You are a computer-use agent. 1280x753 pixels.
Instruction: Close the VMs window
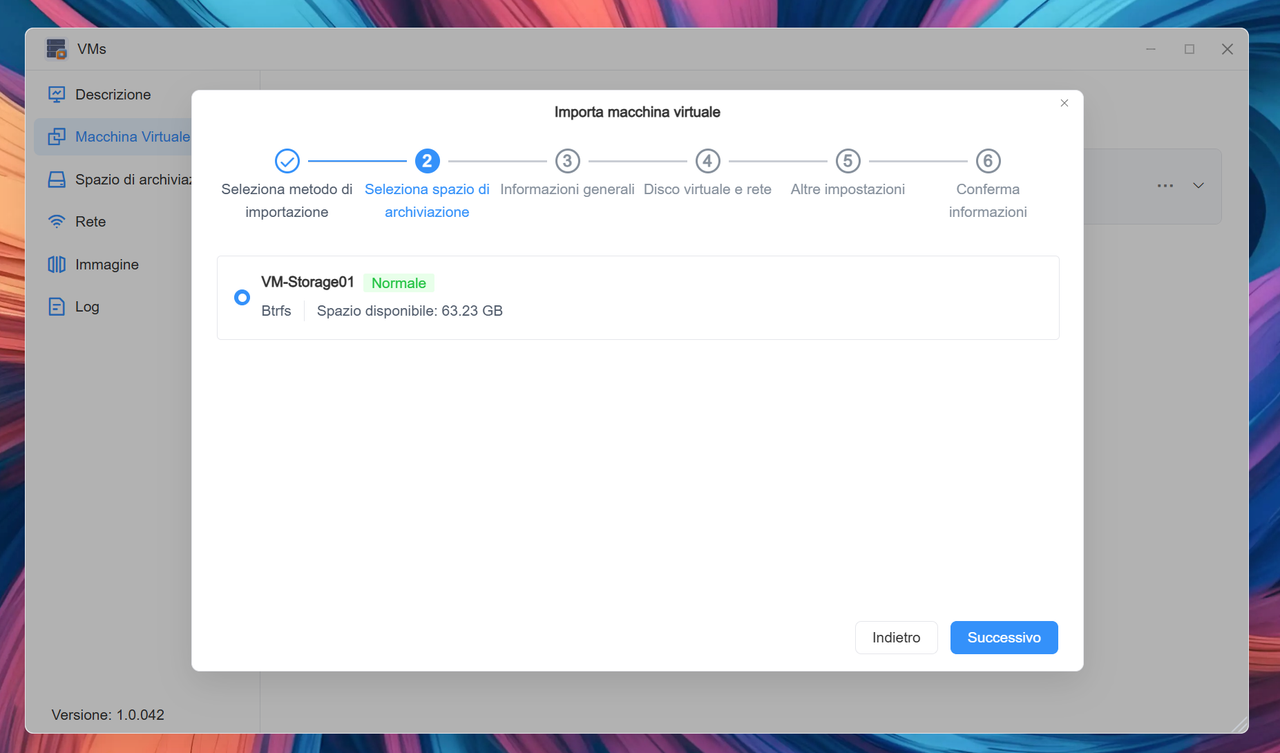pyautogui.click(x=1227, y=49)
